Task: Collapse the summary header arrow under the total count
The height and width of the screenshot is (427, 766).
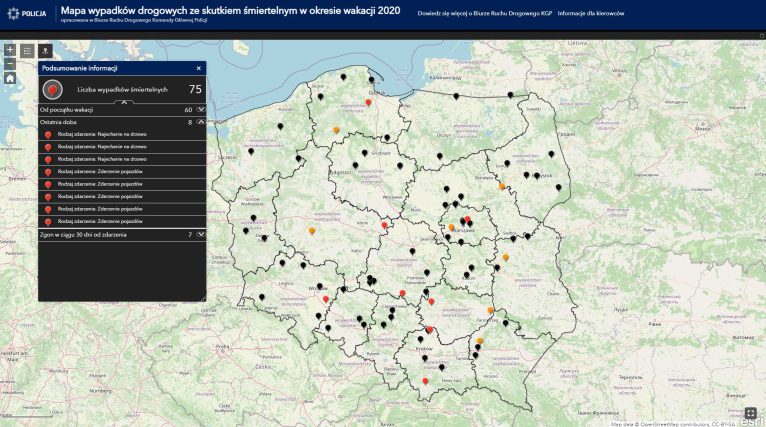Action: pos(123,101)
